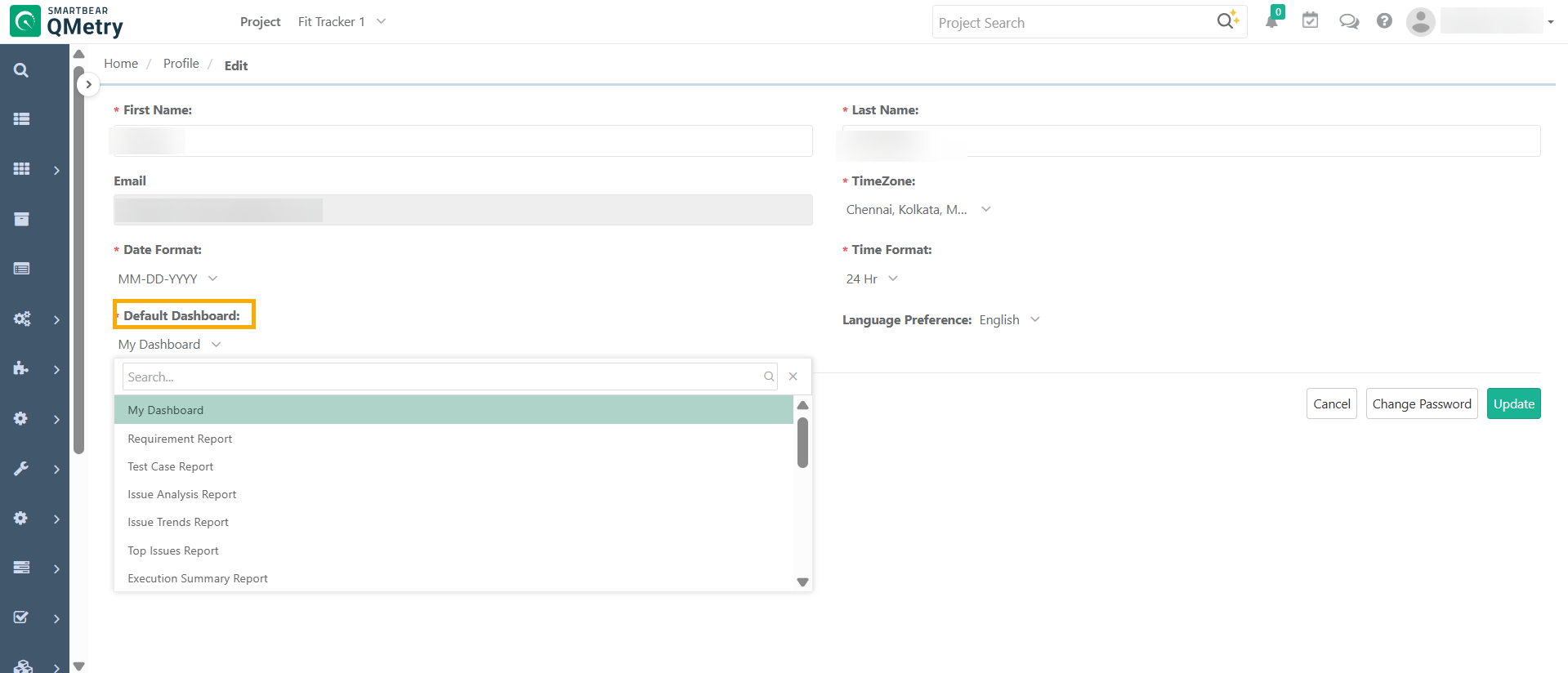Image resolution: width=1568 pixels, height=673 pixels.
Task: Open the Date Format MM-DD-YYYY dropdown
Action: (x=168, y=279)
